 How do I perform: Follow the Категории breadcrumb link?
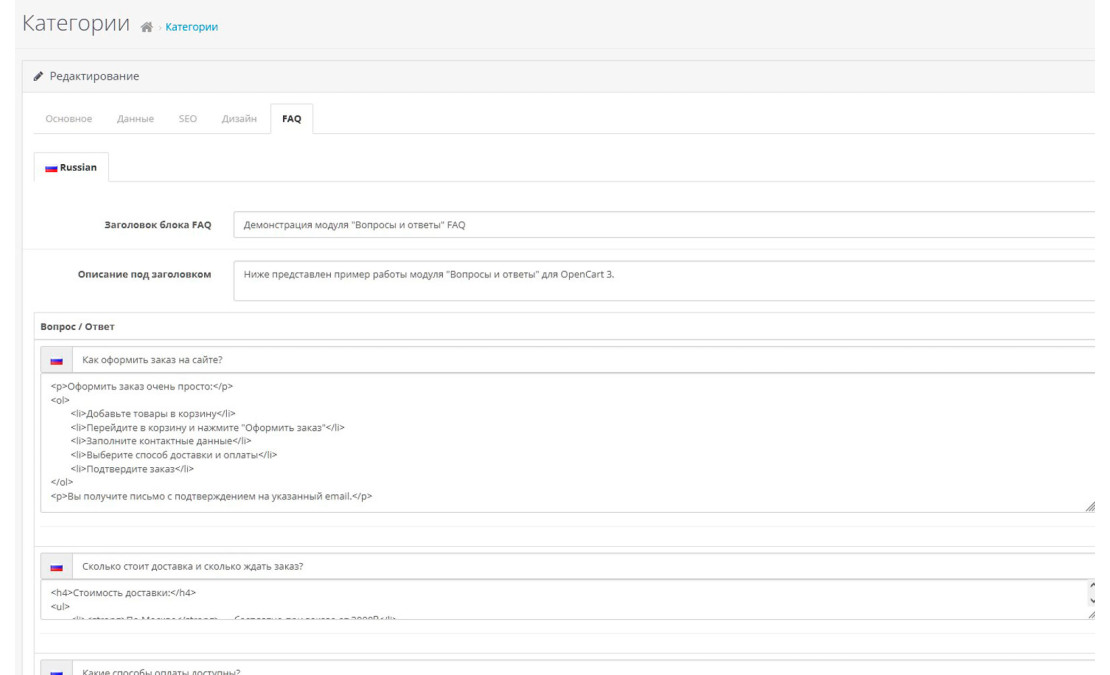click(x=191, y=27)
